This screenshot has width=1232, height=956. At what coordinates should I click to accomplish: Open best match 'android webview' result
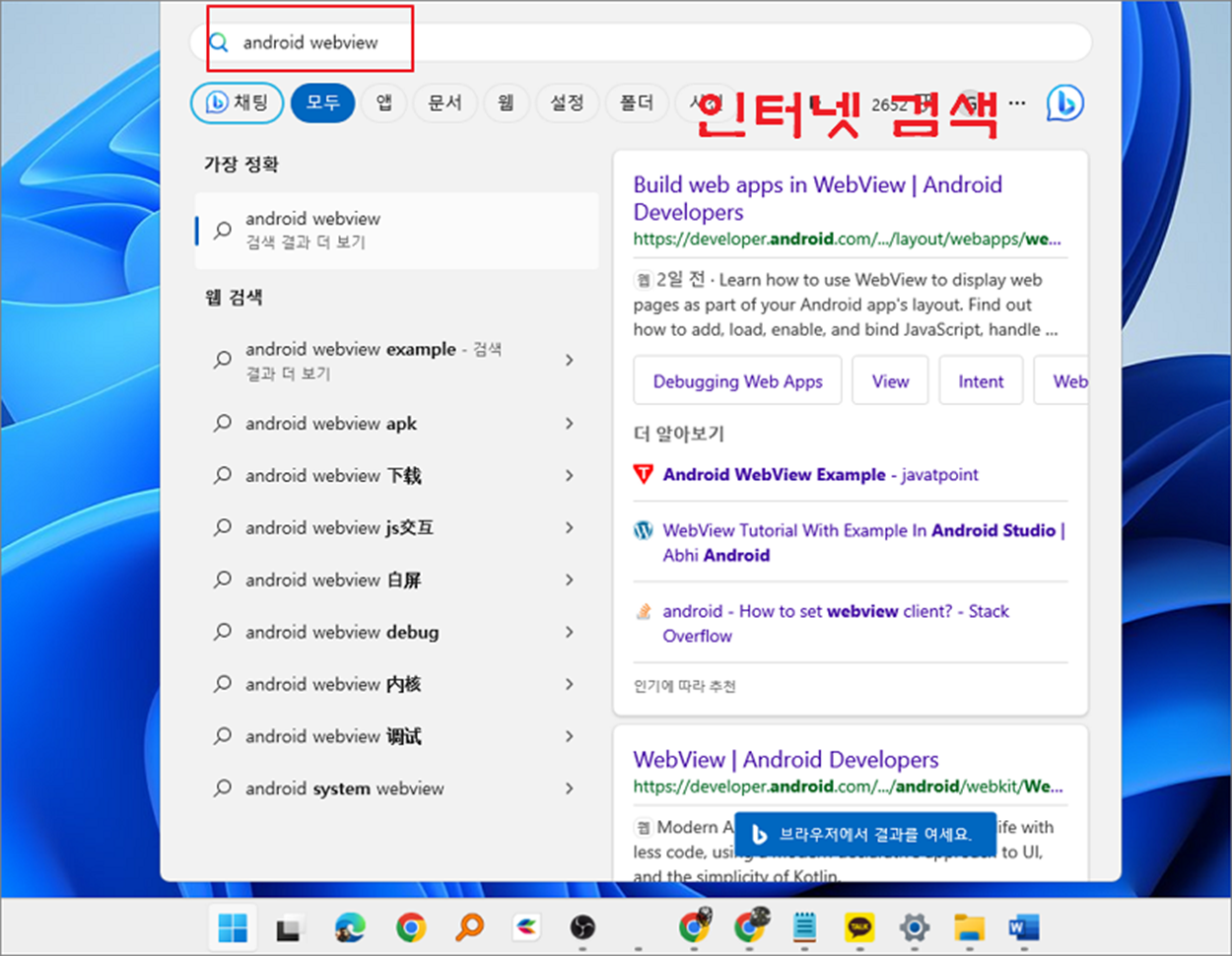pos(397,230)
